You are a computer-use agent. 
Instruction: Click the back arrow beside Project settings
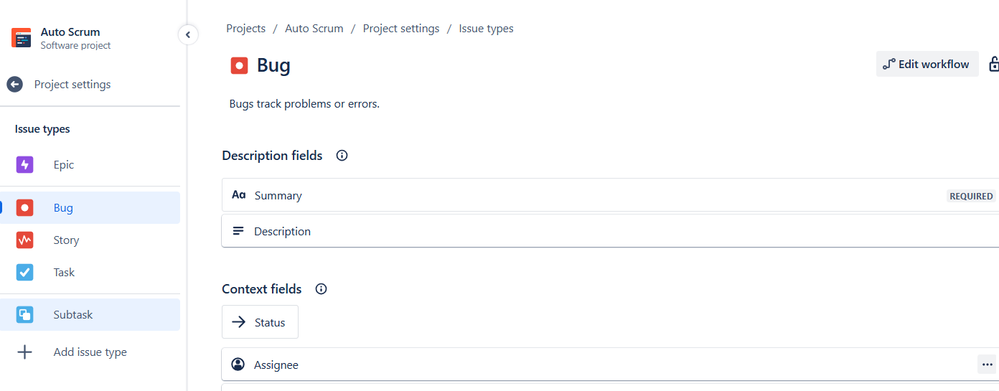[15, 84]
